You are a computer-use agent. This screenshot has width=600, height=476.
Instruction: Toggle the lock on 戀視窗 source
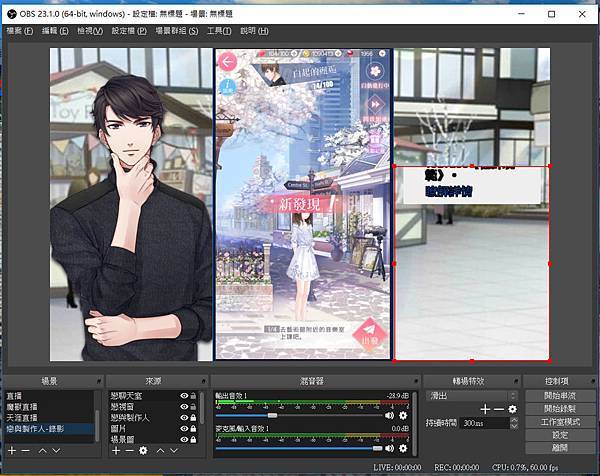(x=193, y=406)
